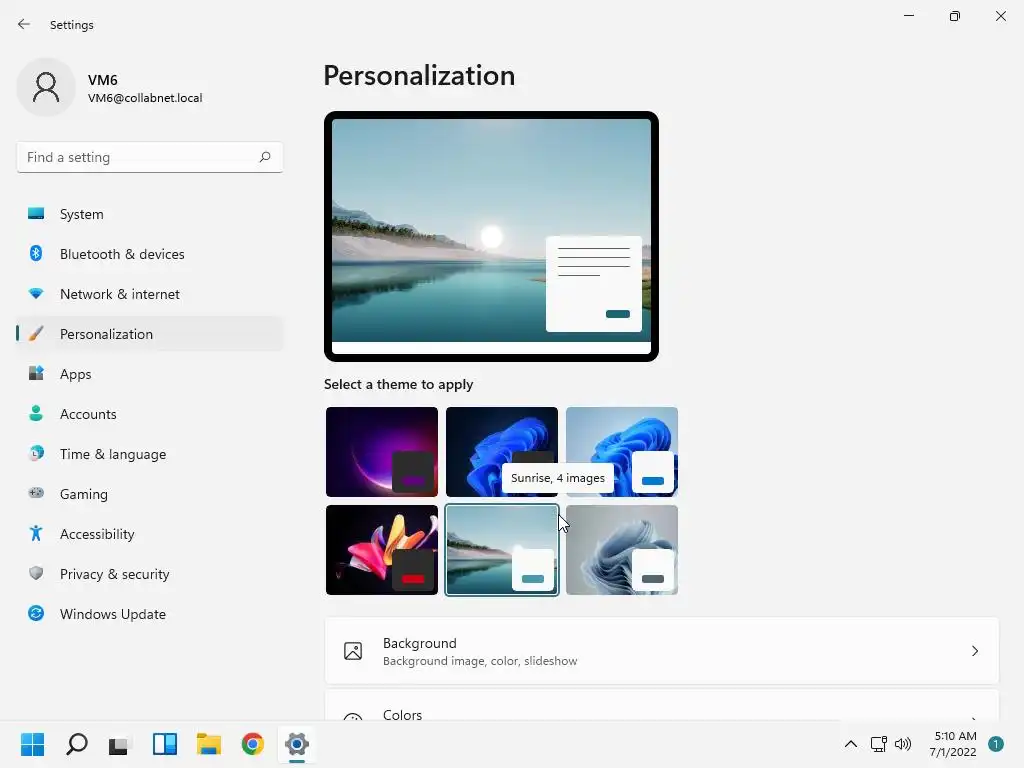
Task: Apply the purple Glow theme thumbnail
Action: (381, 451)
